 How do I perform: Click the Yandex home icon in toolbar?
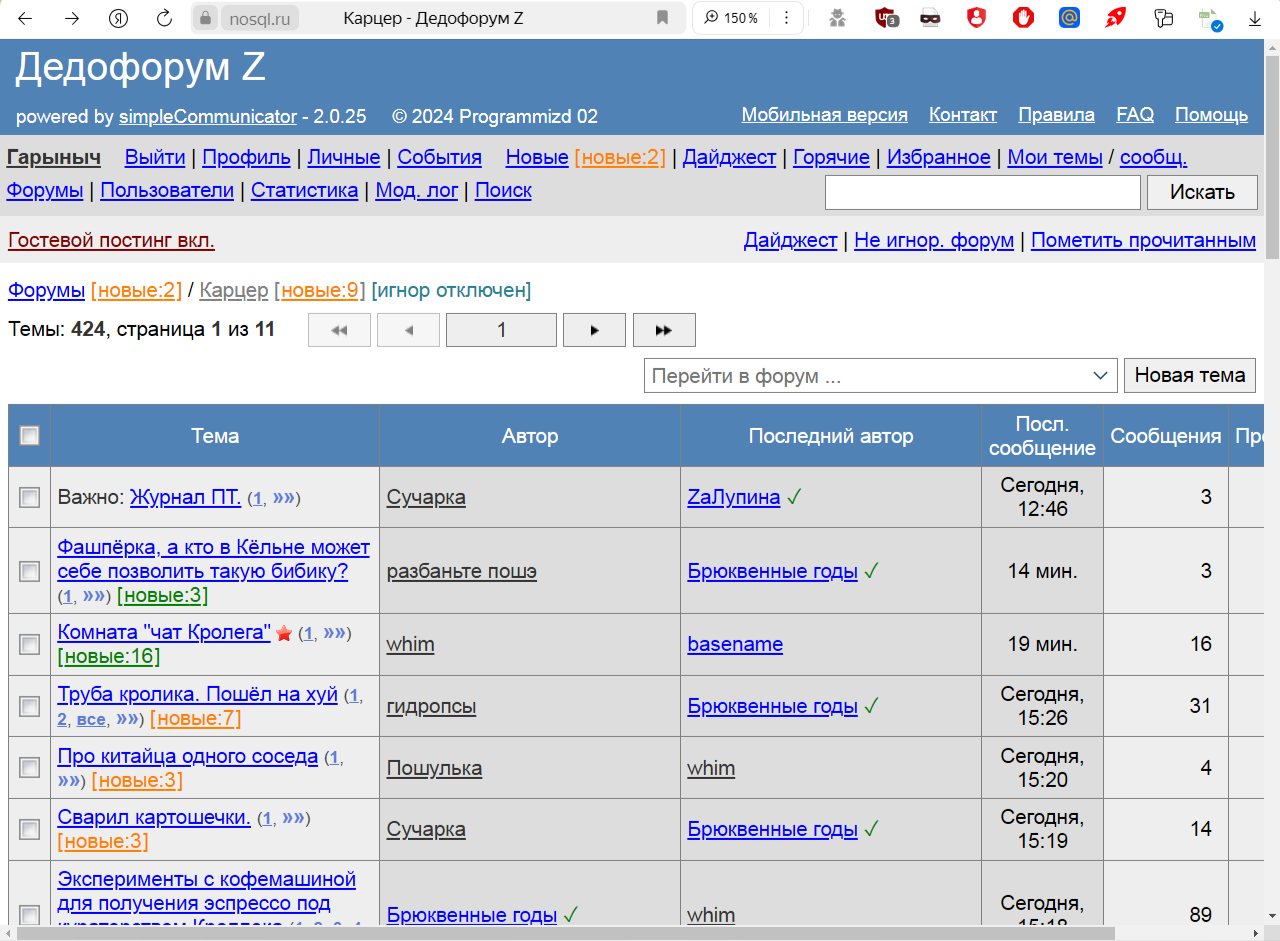click(x=119, y=18)
